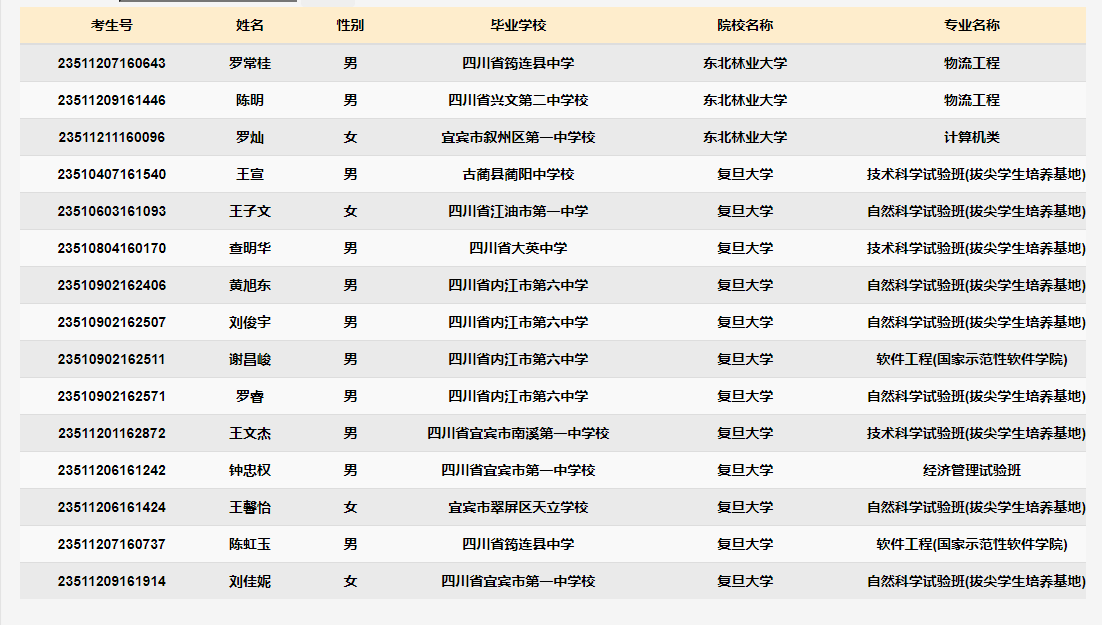Click the school 四川省江油市第一中学

(x=518, y=211)
